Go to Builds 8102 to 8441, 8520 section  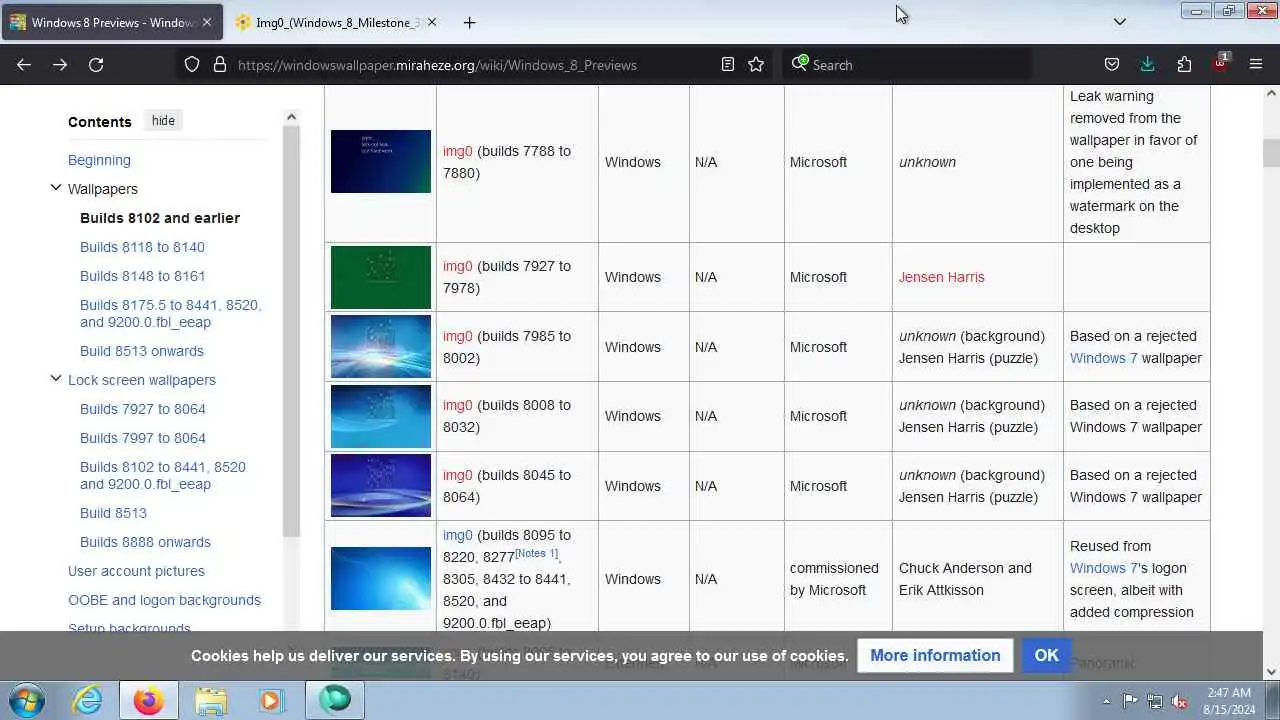point(163,475)
